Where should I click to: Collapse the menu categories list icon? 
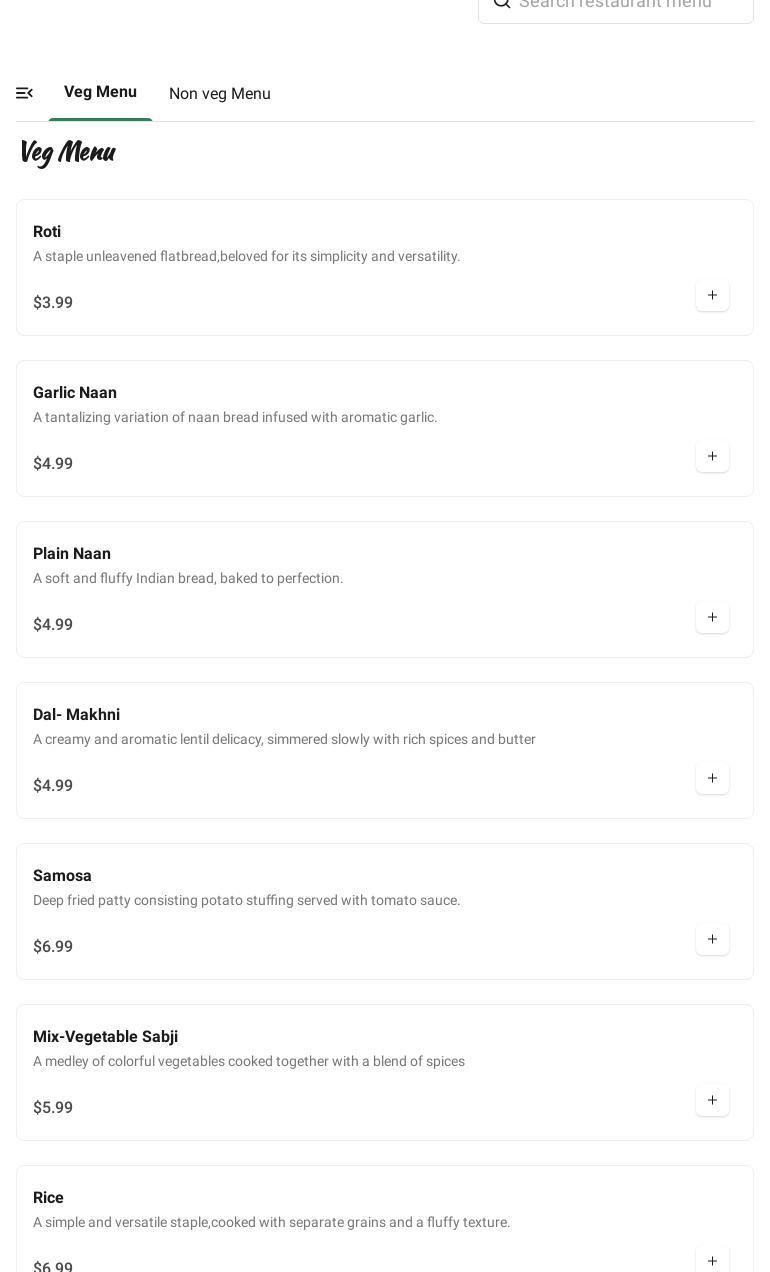pyautogui.click(x=25, y=93)
